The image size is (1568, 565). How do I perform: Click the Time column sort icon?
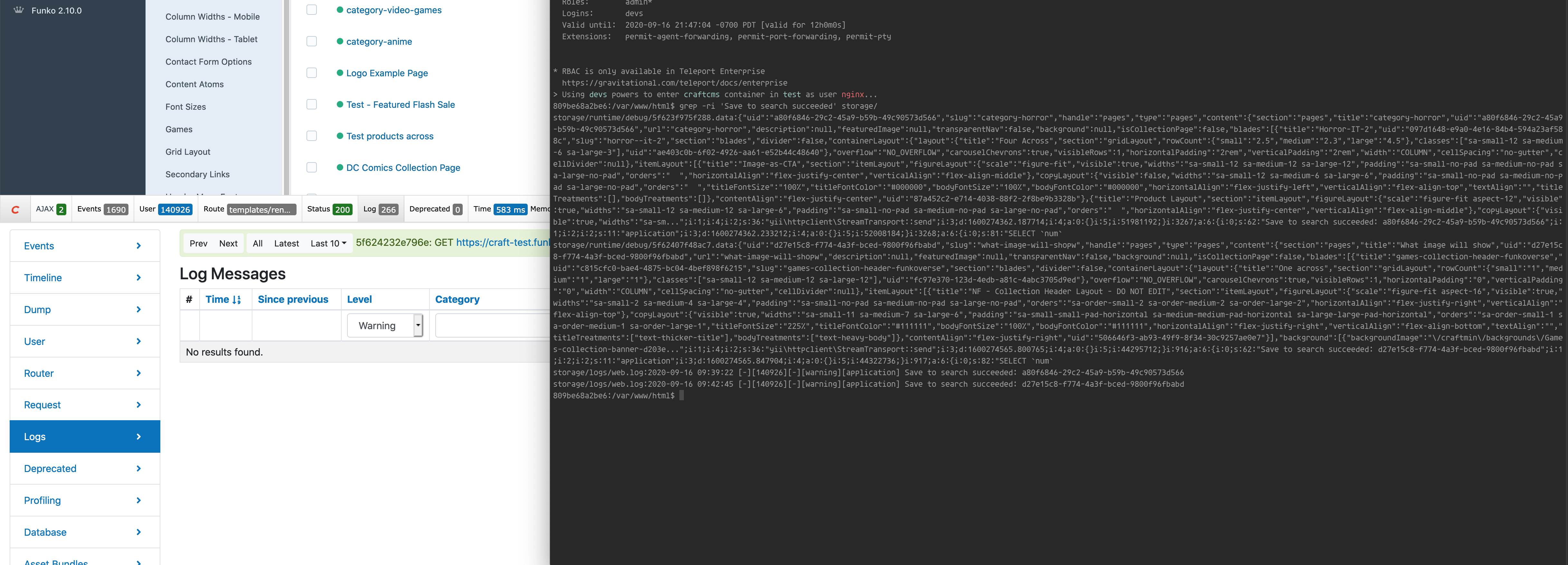[x=237, y=300]
